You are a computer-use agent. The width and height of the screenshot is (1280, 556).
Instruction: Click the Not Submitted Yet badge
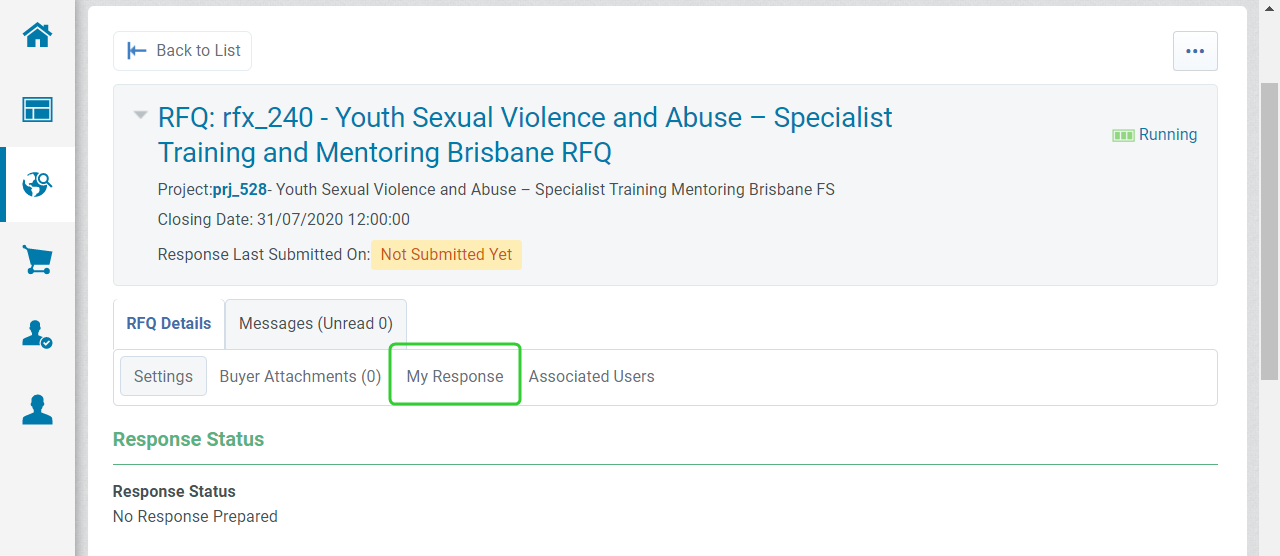(x=446, y=254)
